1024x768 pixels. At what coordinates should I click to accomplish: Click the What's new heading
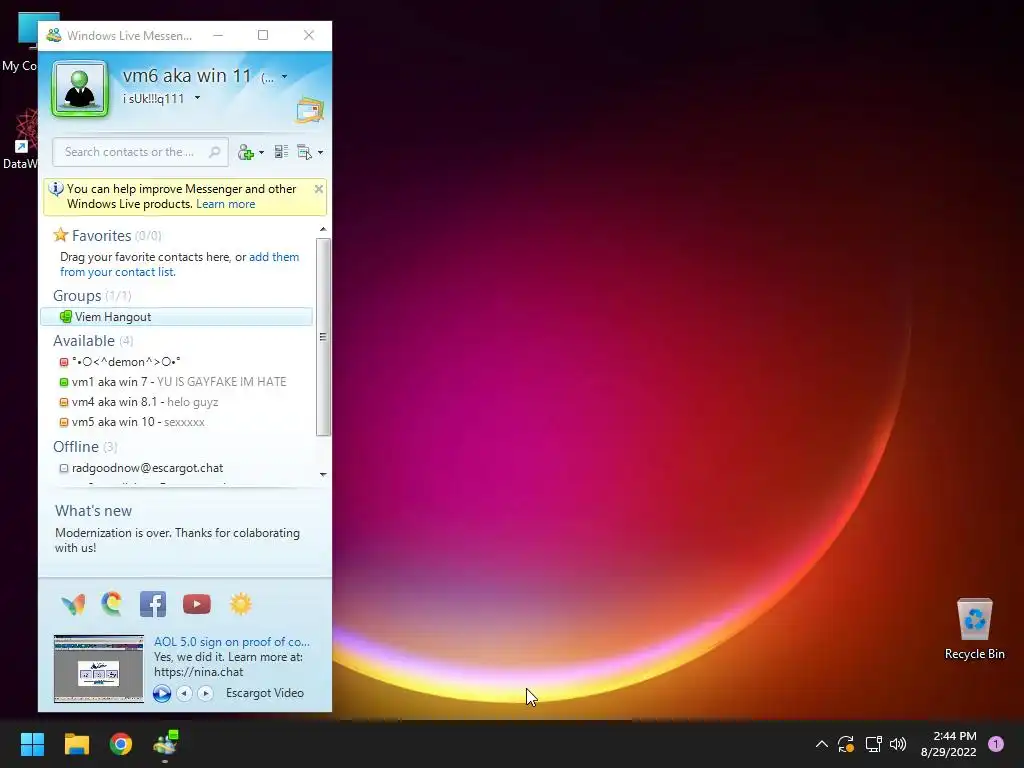(x=93, y=511)
